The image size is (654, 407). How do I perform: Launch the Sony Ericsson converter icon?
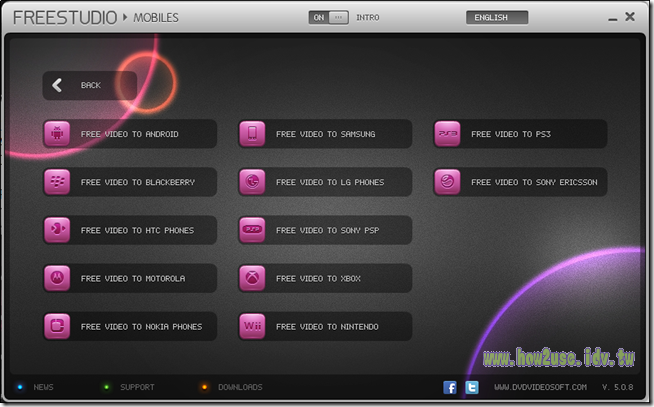pos(448,182)
